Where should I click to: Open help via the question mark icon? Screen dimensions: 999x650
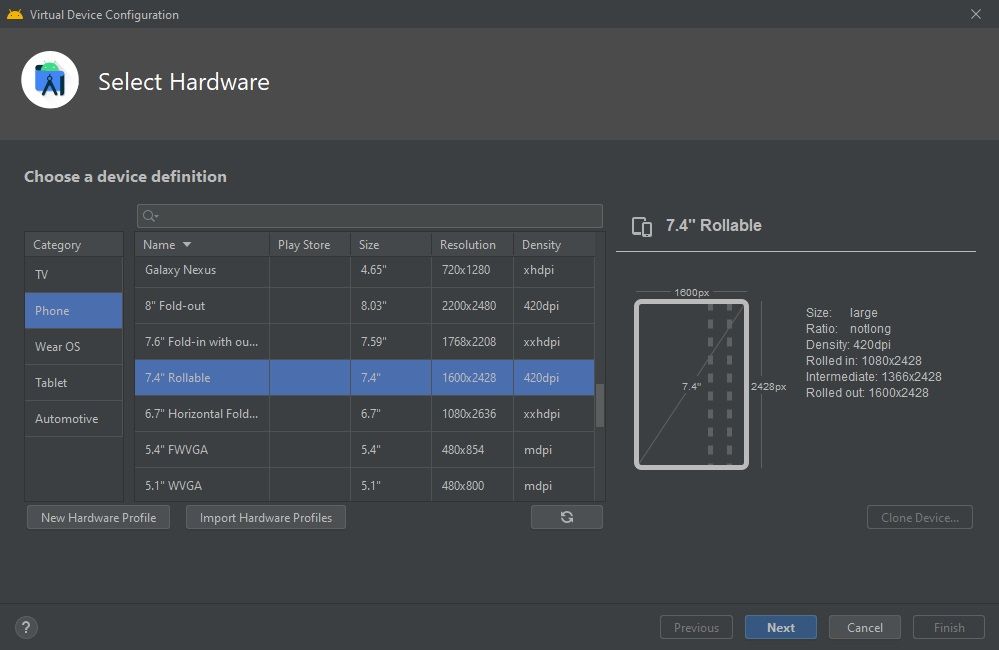(26, 627)
